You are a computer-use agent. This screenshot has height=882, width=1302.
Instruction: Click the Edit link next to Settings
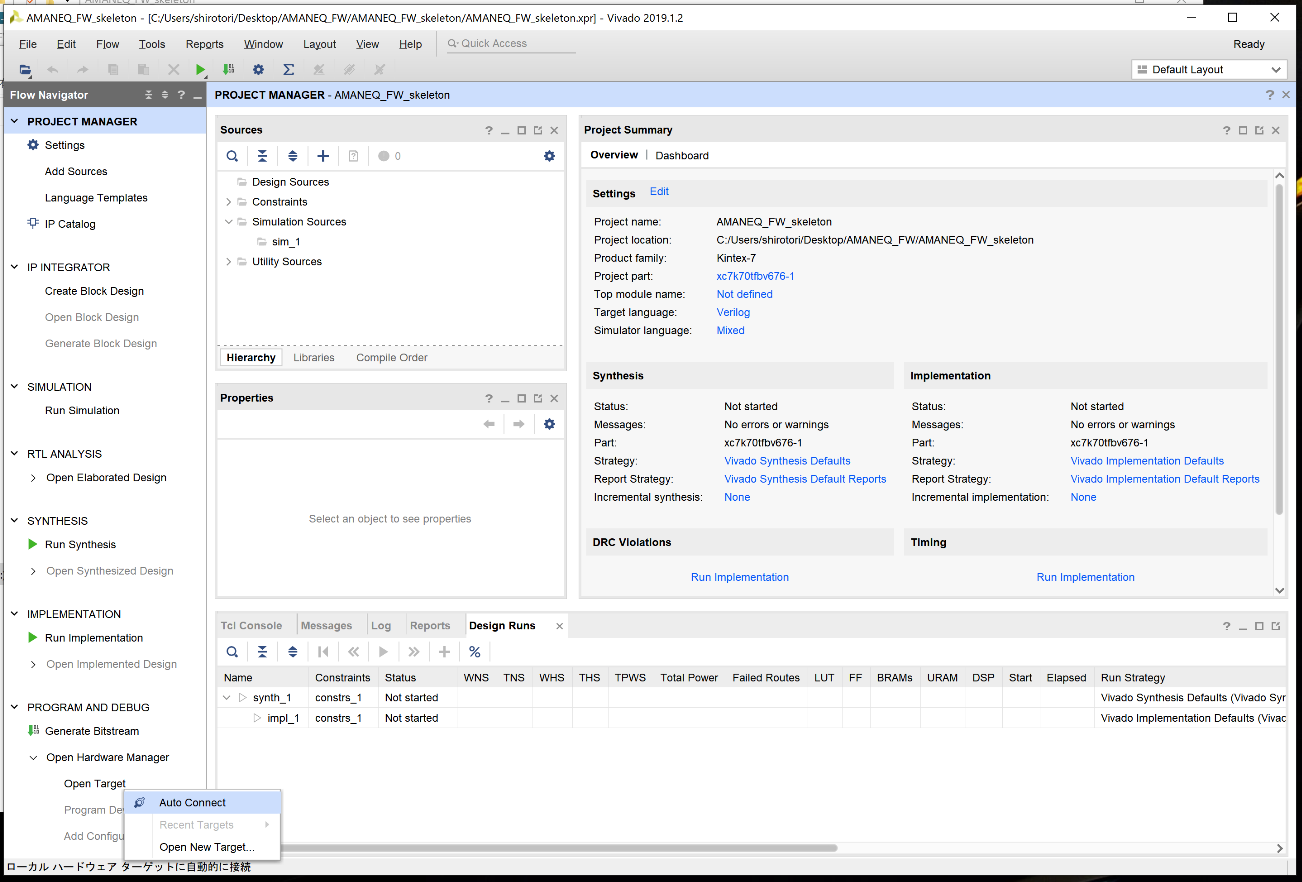(659, 192)
